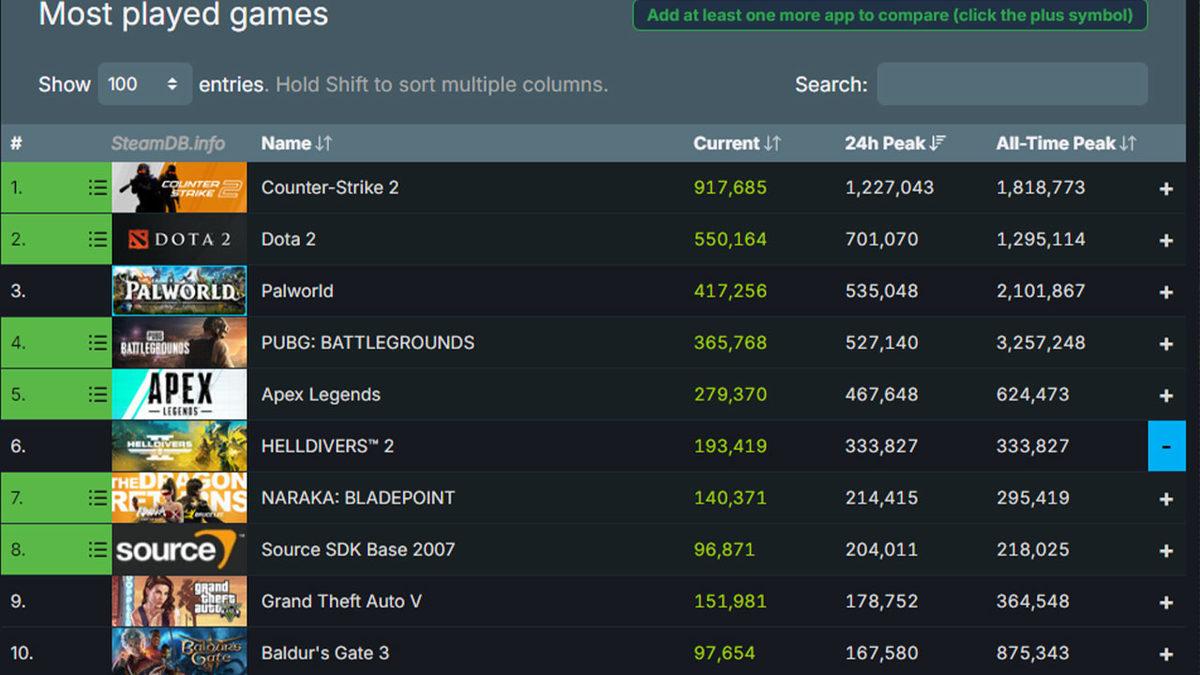
Task: Add Baldur's Gate 3 via its plus symbol
Action: pos(1166,652)
